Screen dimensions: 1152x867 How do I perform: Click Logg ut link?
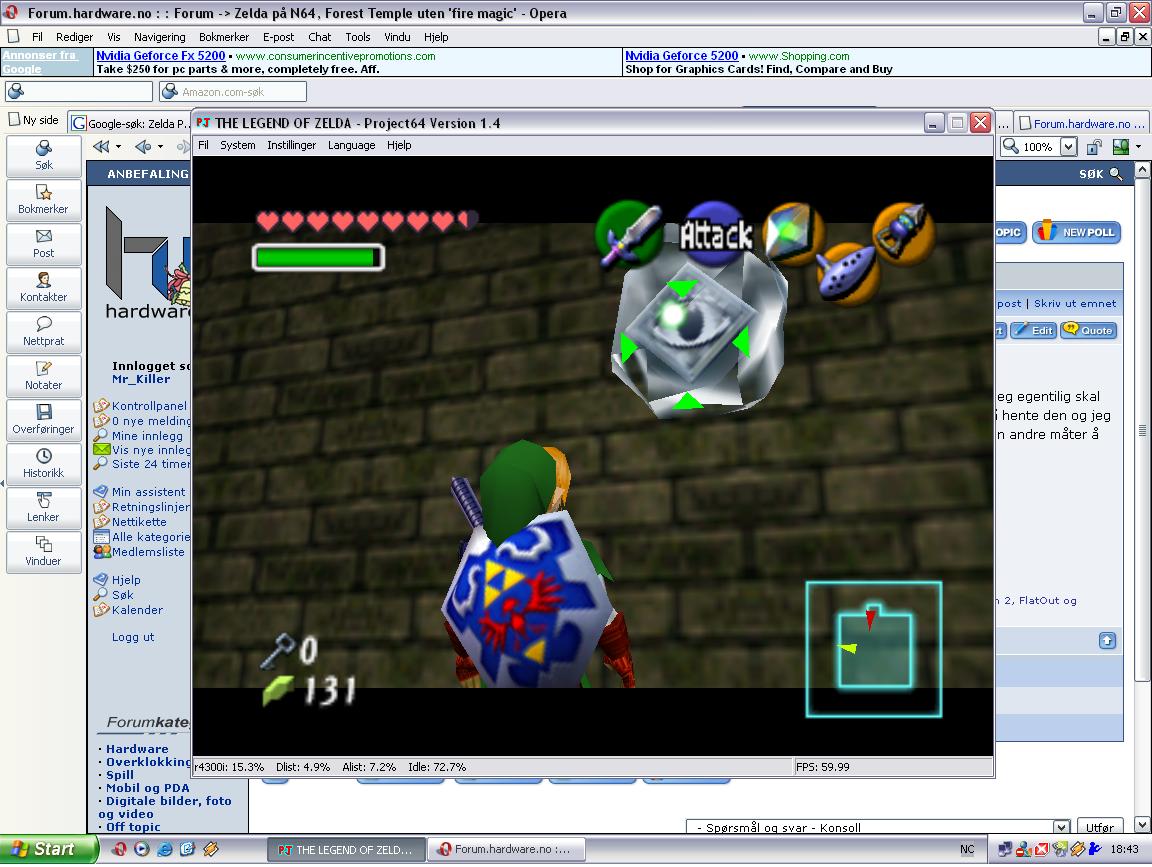[x=133, y=637]
